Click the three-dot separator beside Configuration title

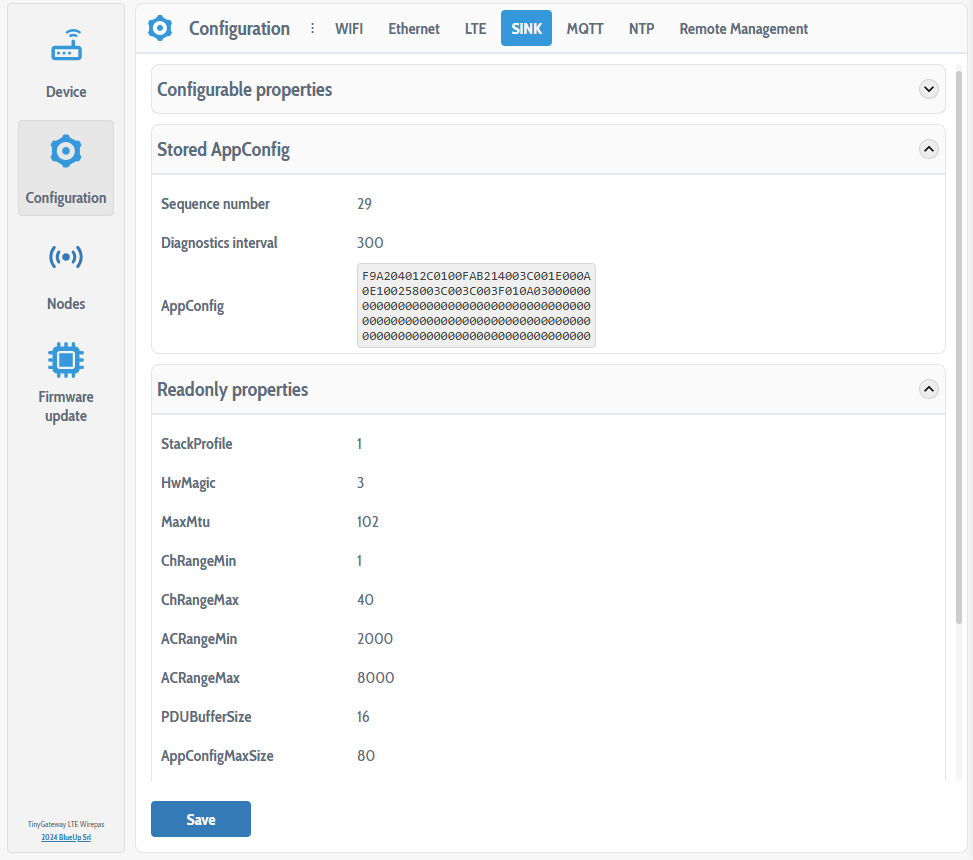313,29
